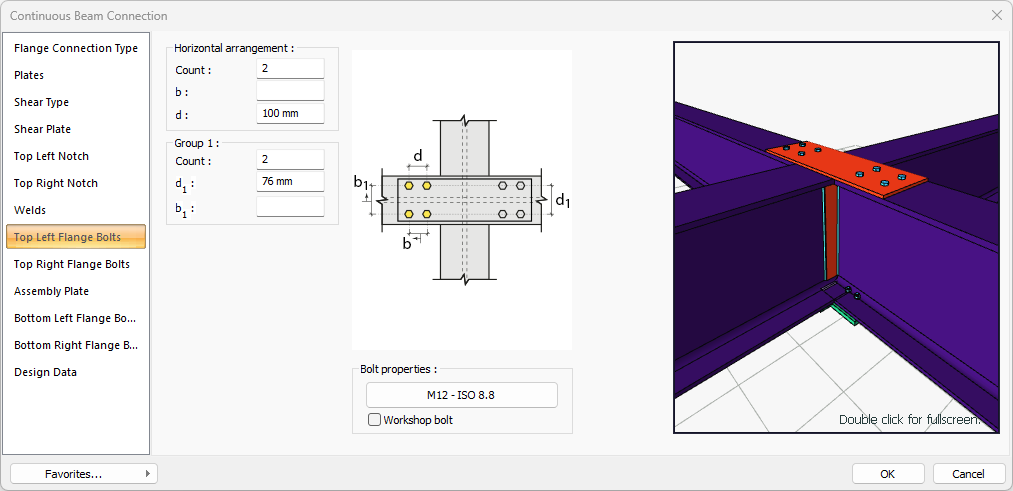Click the Horizontal arrangement Count field
The height and width of the screenshot is (491, 1013).
290,69
